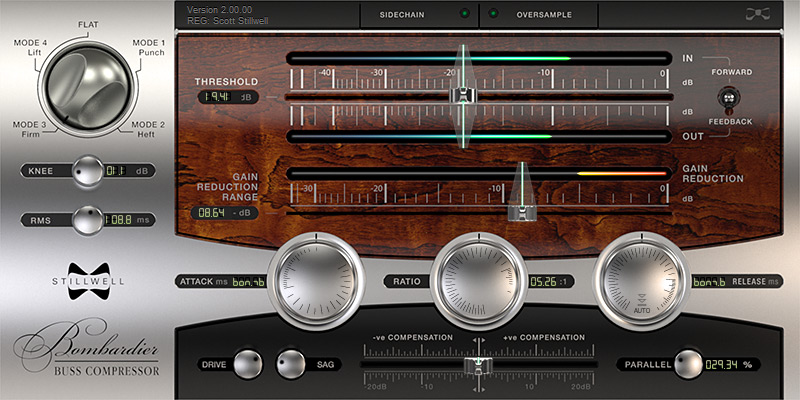Click the FORWARD label
This screenshot has width=800, height=400.
click(732, 72)
